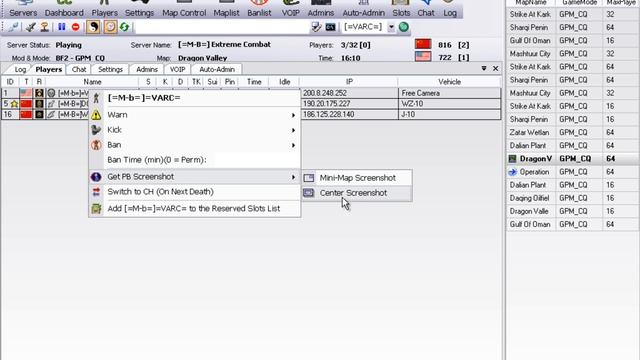Screen dimensions: 640x360
Task: Open the tab panel options dropdown arrow
Action: 484,68
